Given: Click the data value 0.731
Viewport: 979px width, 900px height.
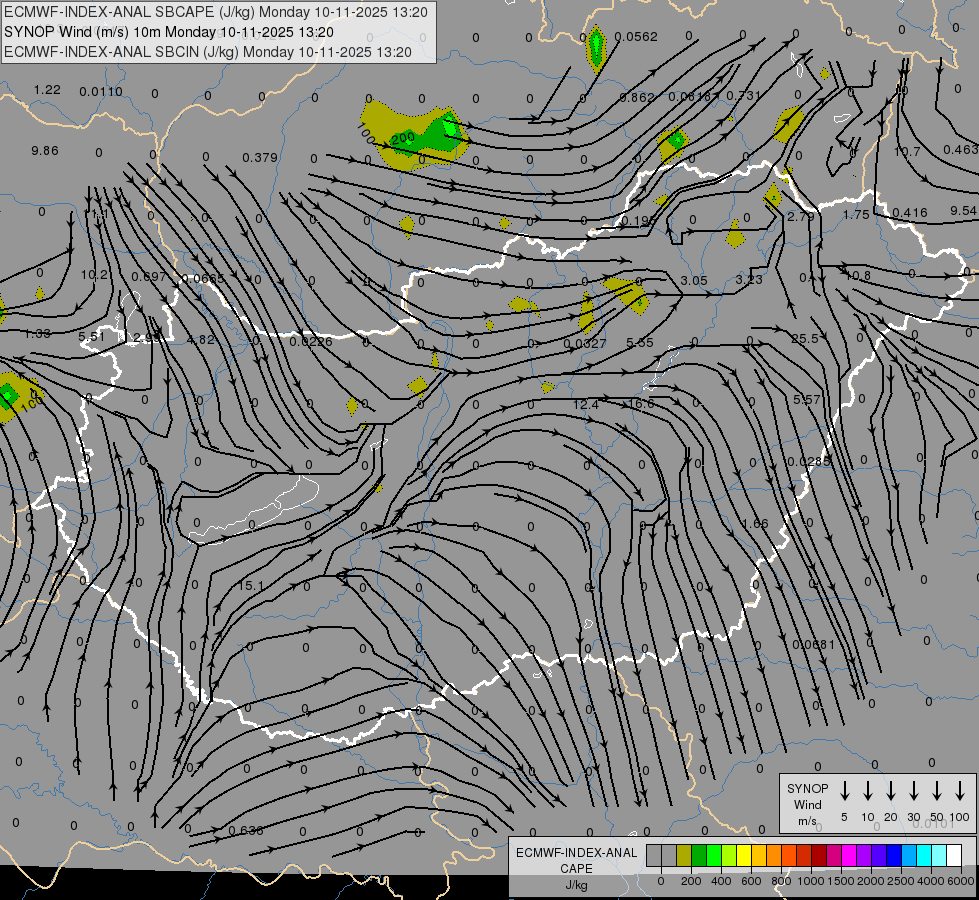Looking at the screenshot, I should (x=744, y=96).
